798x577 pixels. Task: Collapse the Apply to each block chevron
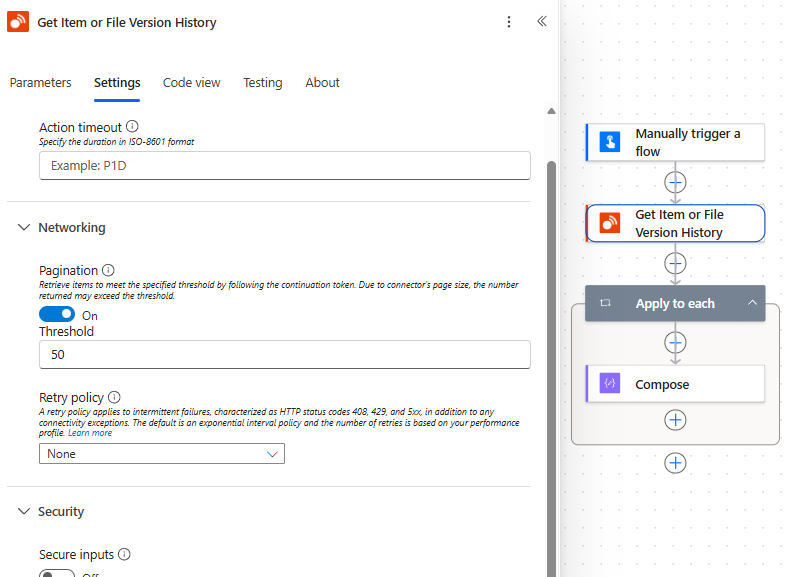[x=752, y=303]
